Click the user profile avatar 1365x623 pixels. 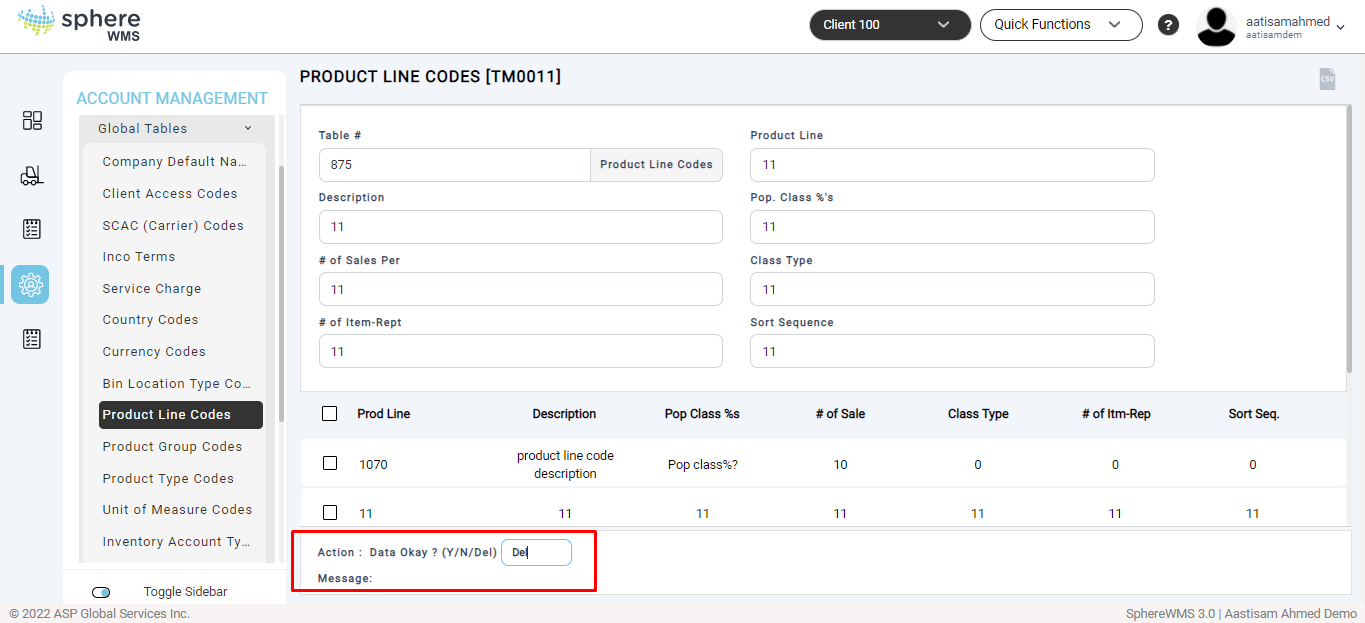tap(1216, 26)
